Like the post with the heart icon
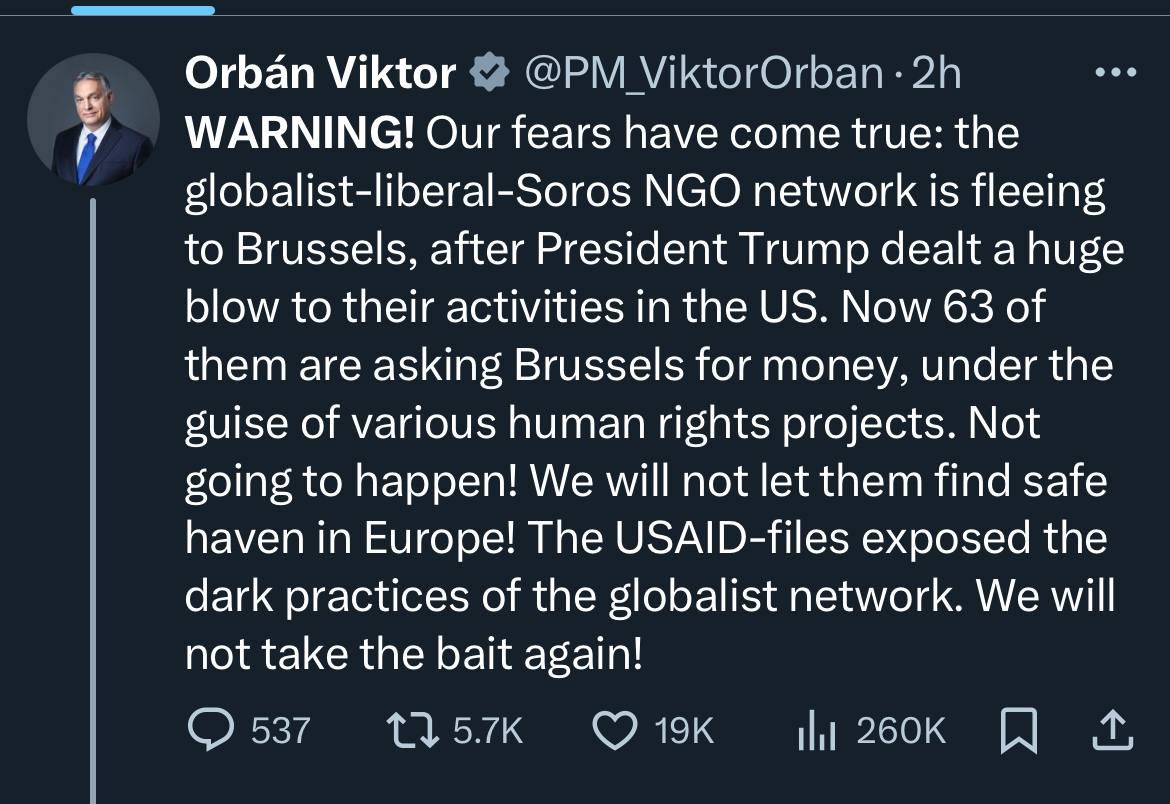 616,731
